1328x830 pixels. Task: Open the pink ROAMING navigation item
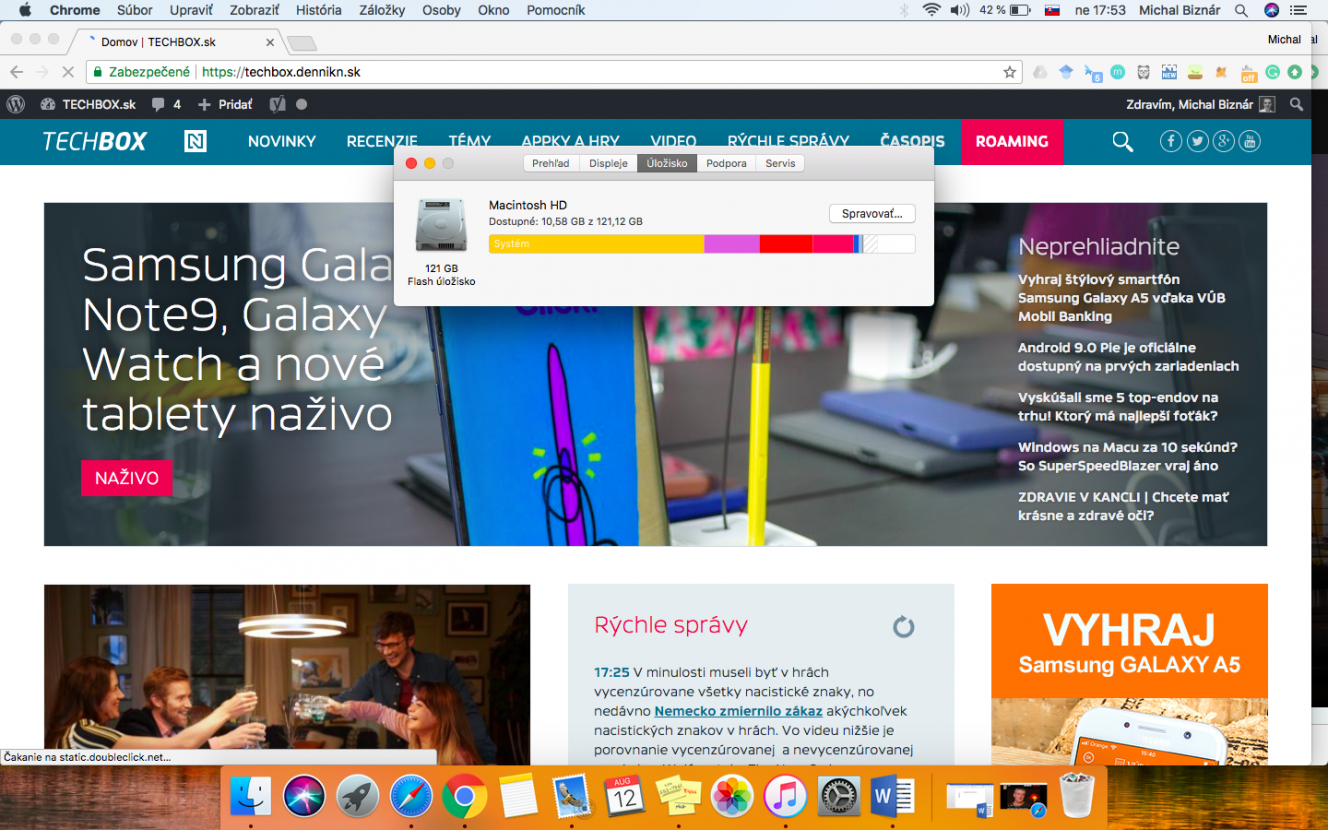tap(1012, 142)
